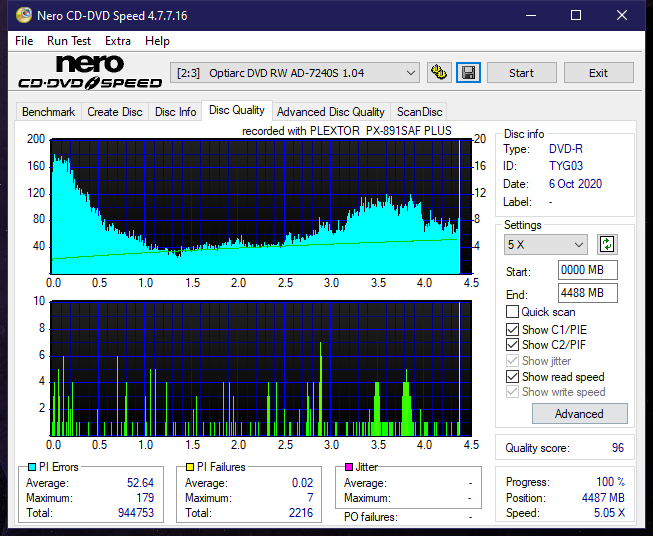Click the Quality score value 96
This screenshot has height=536, width=653.
(618, 448)
